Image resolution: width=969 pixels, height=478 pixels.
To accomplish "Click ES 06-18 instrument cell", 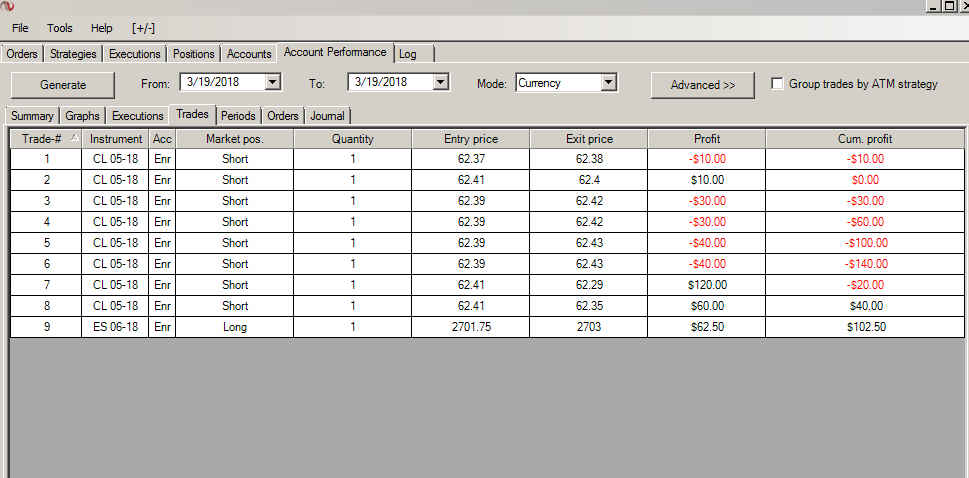I will pos(116,326).
